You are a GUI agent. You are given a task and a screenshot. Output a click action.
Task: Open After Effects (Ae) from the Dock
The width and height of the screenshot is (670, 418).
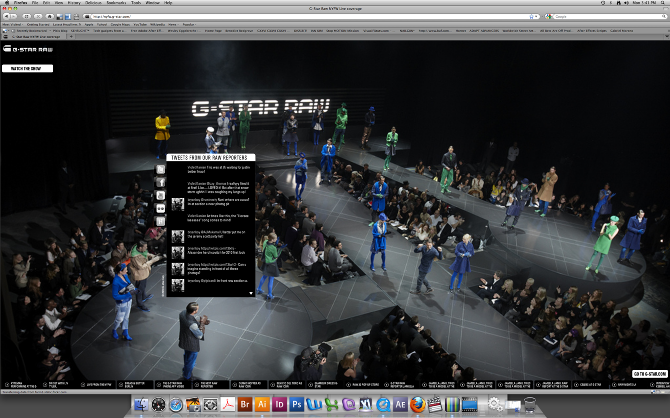pos(400,404)
